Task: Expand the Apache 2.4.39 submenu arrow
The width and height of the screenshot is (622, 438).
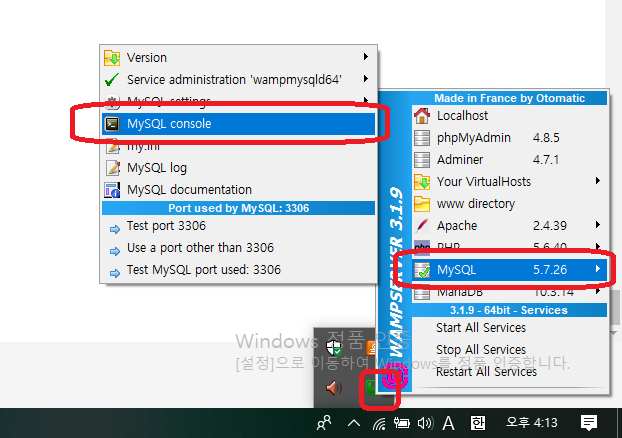Action: pos(598,225)
